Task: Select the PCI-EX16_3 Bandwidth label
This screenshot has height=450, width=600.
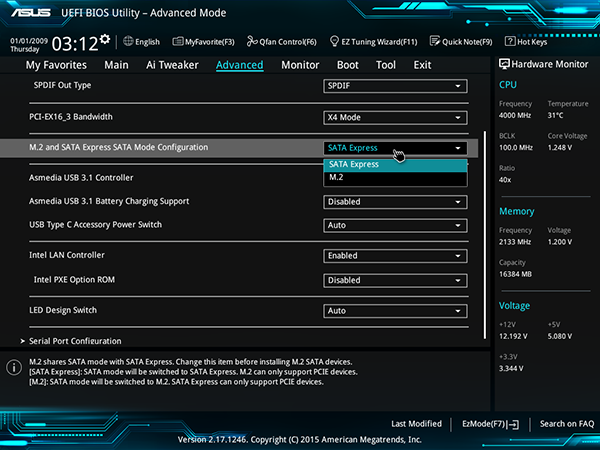Action: [71, 117]
